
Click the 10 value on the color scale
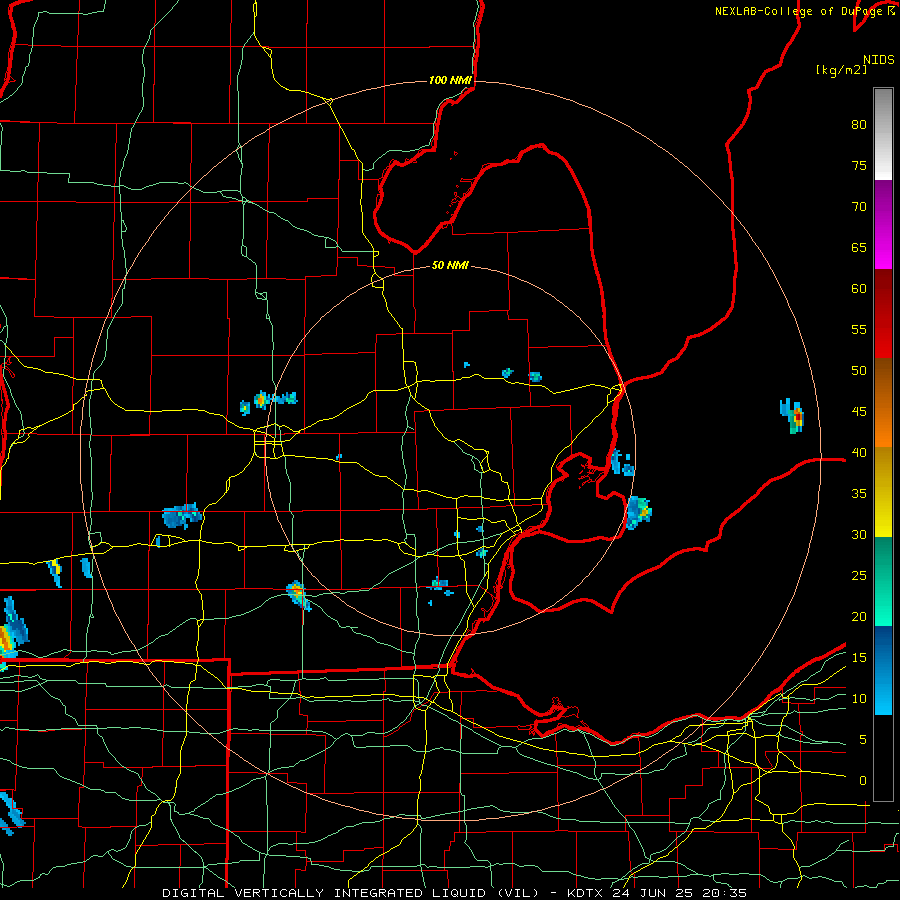[x=859, y=699]
